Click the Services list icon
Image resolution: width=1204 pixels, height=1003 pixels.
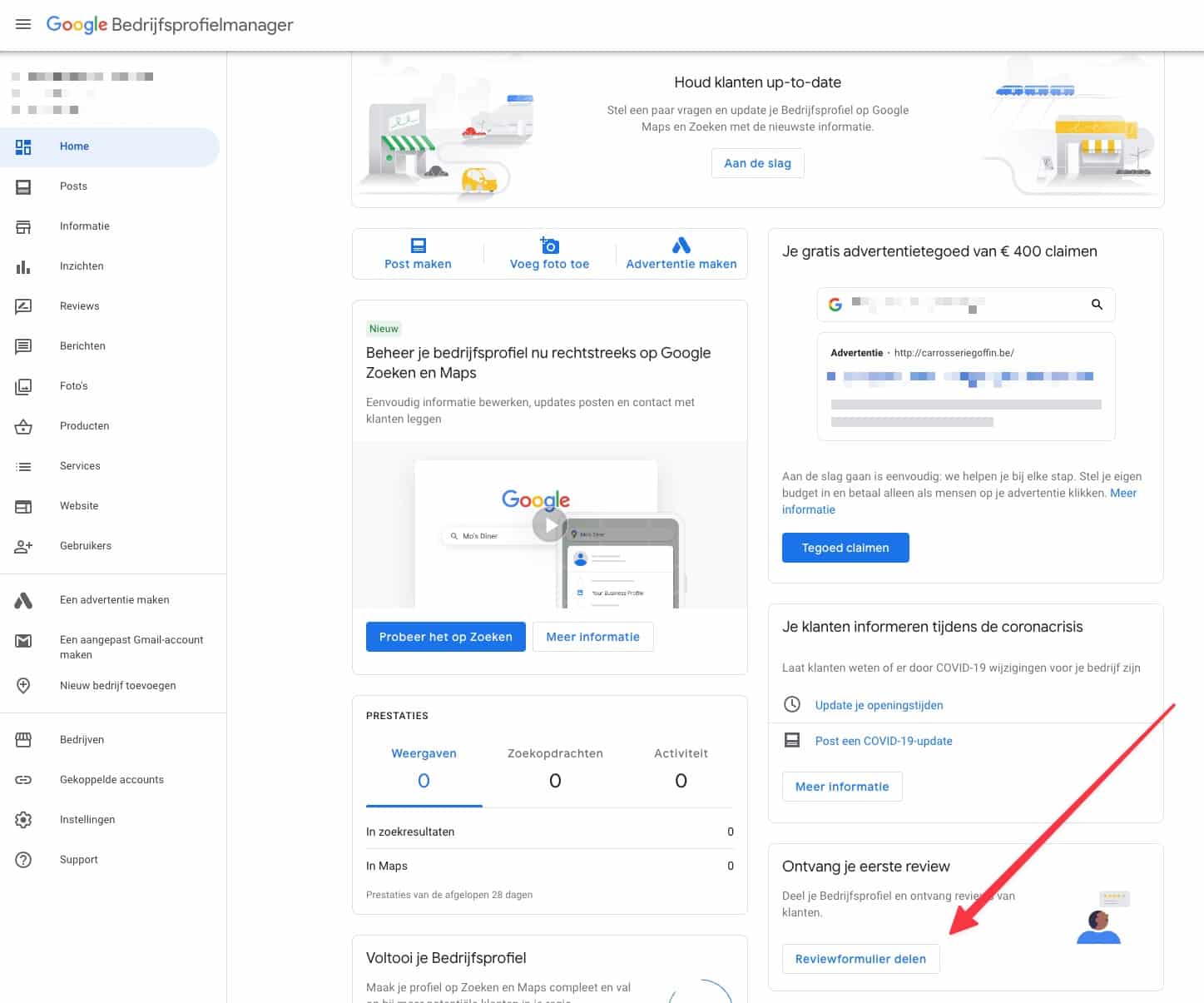click(23, 466)
